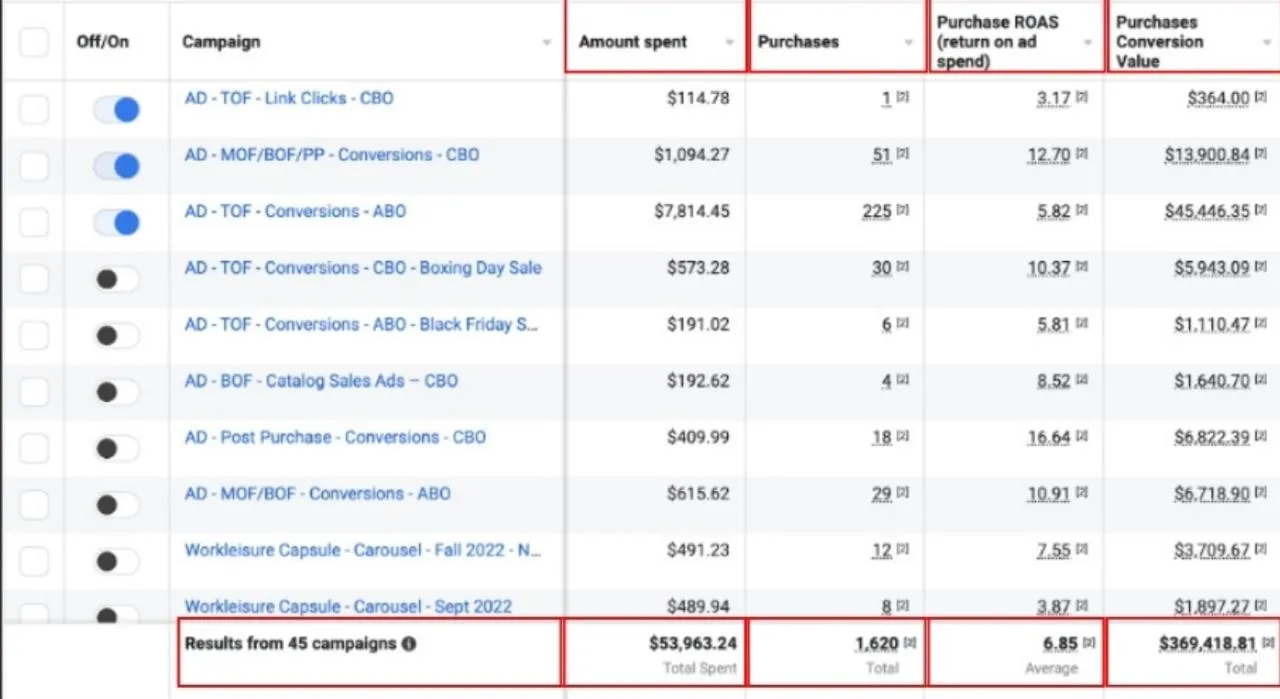The image size is (1280, 699).
Task: Click footnote icon next to $45,446.35 conversion value
Action: click(x=1262, y=212)
